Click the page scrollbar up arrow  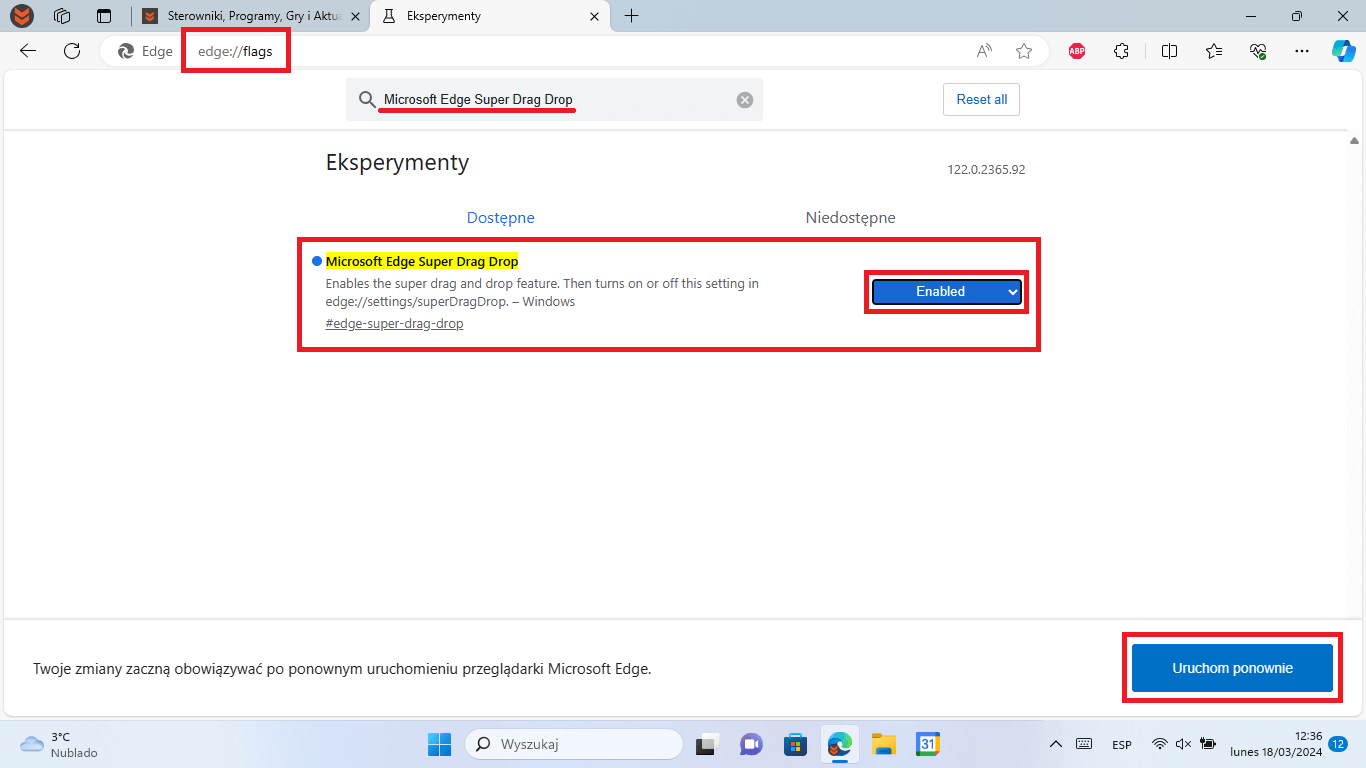1354,142
